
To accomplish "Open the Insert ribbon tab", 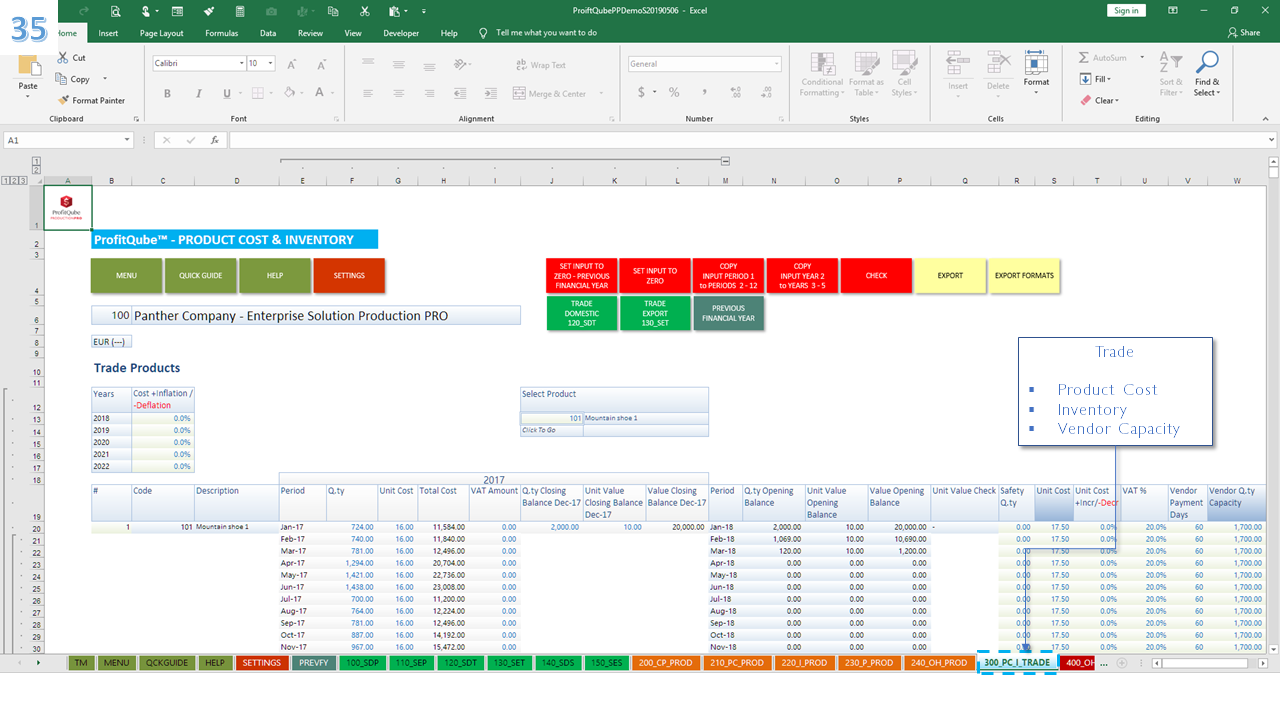I will [108, 33].
